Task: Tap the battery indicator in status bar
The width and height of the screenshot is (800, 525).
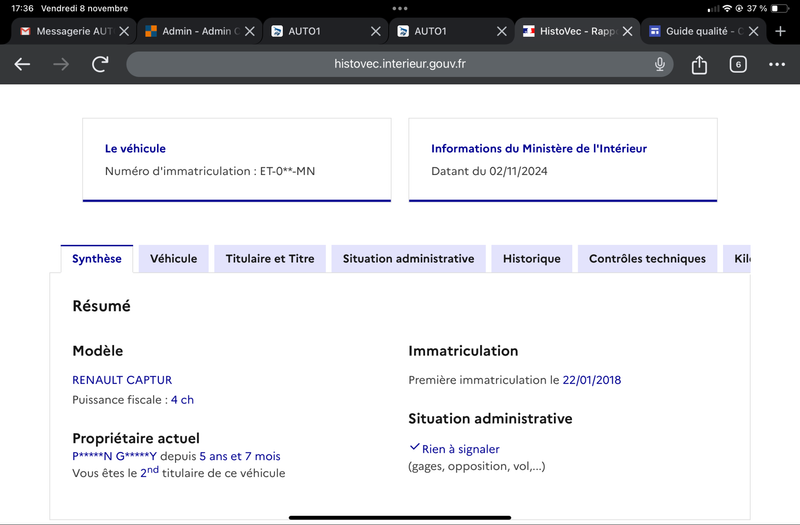Action: click(x=780, y=9)
